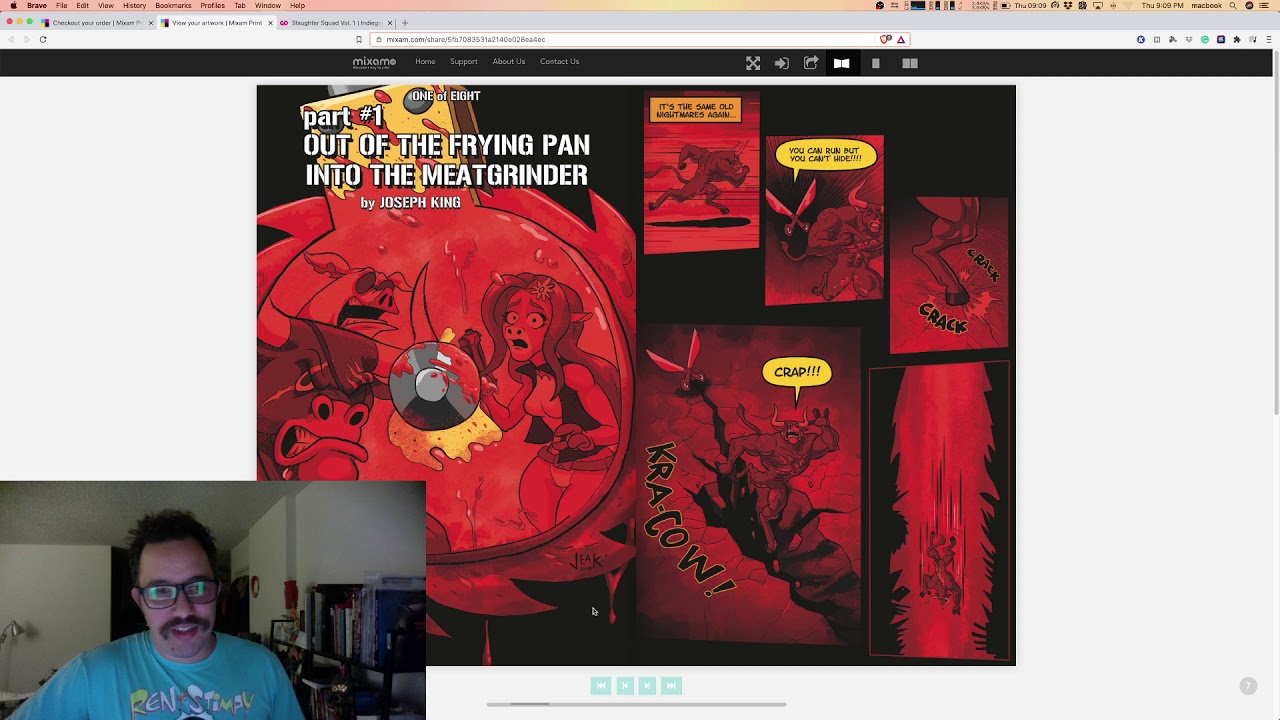Switch to the Checkout your order tab
This screenshot has width=1280, height=720.
(95, 23)
